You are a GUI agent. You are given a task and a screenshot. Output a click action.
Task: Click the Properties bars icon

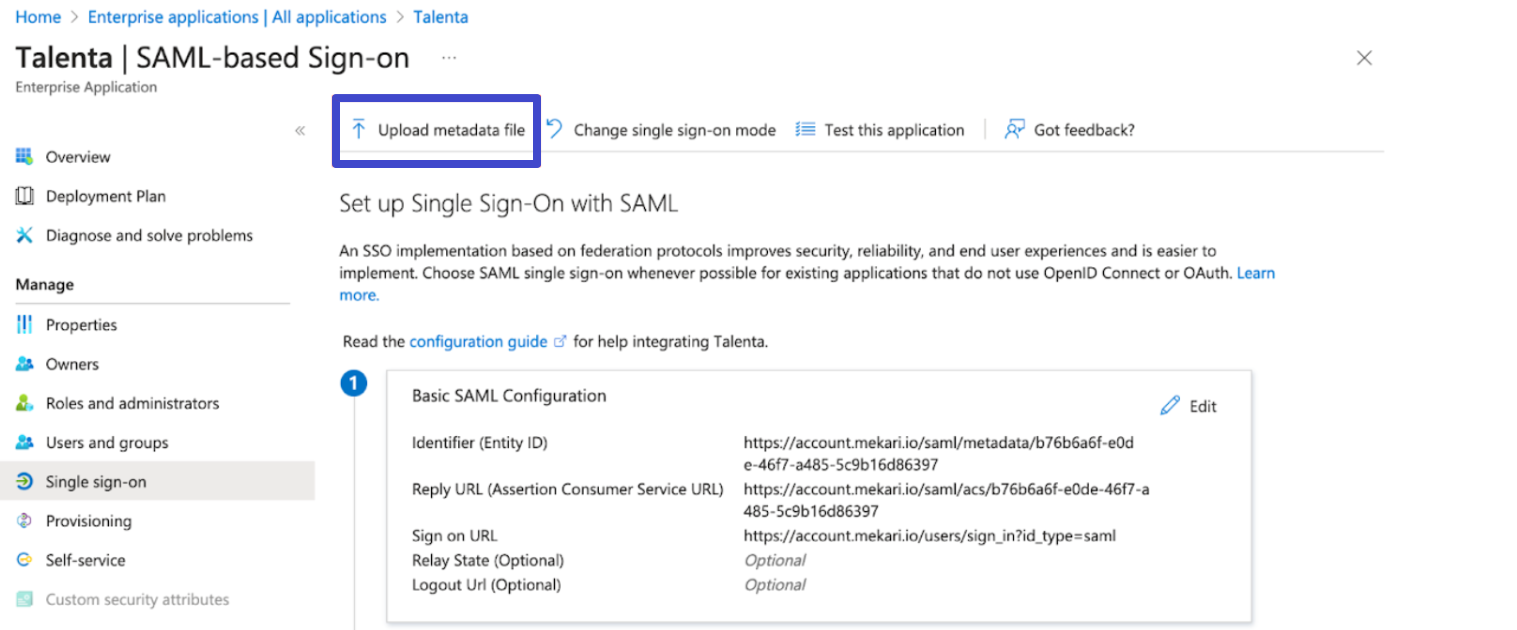pos(25,325)
